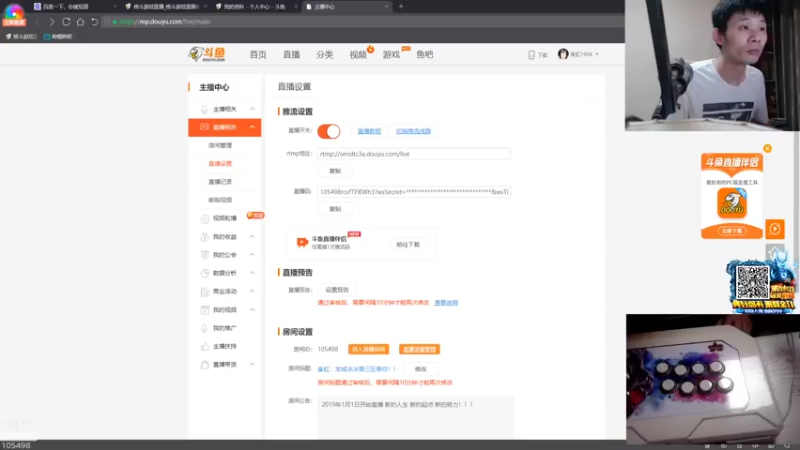This screenshot has height=450, width=800.
Task: Close the 斗鱼直播伴侣 floating ad
Action: (x=767, y=148)
